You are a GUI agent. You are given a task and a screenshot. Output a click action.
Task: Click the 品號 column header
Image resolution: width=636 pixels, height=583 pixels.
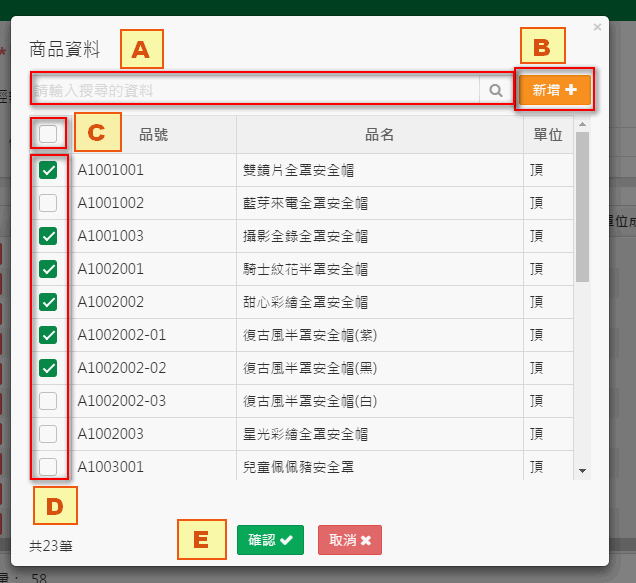pos(153,134)
